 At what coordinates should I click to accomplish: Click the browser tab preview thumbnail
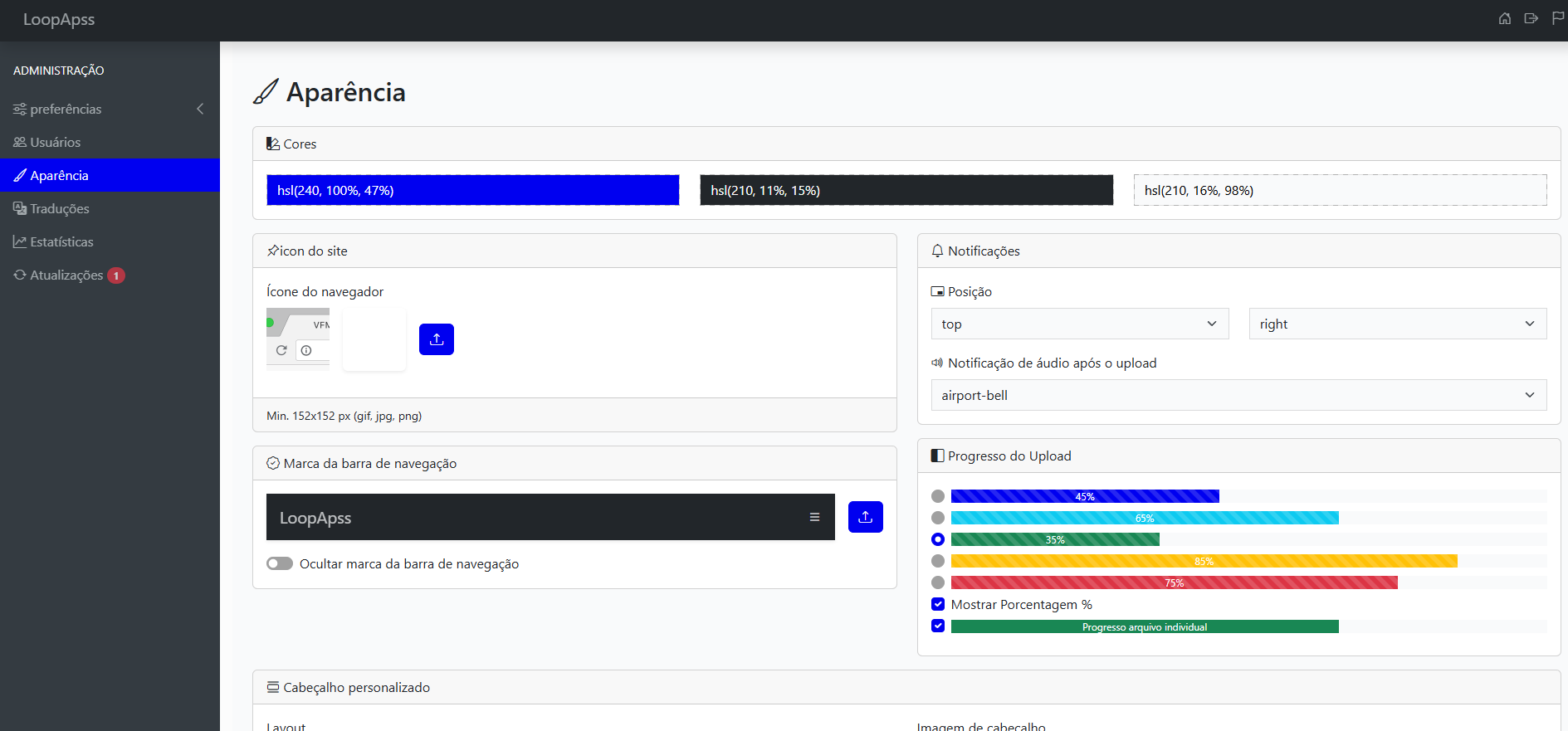coord(298,339)
